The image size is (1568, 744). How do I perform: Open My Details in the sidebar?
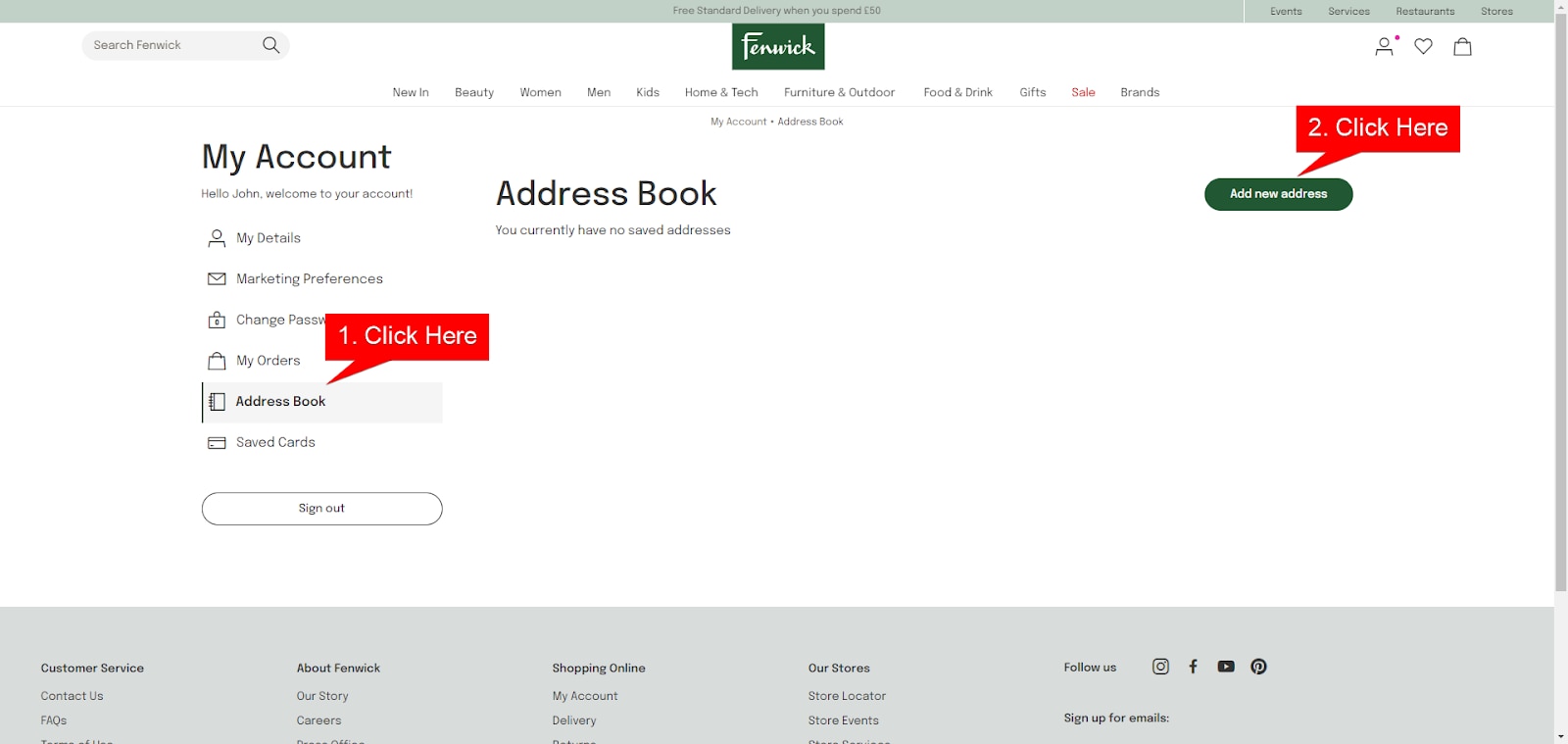point(269,238)
